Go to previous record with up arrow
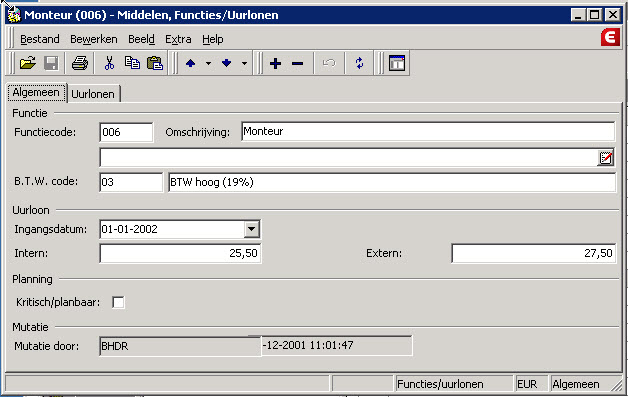 tap(191, 63)
